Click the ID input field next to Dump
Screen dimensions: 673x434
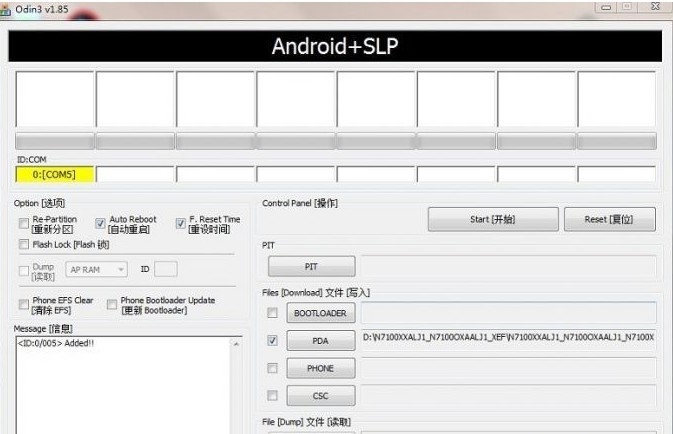pyautogui.click(x=166, y=269)
